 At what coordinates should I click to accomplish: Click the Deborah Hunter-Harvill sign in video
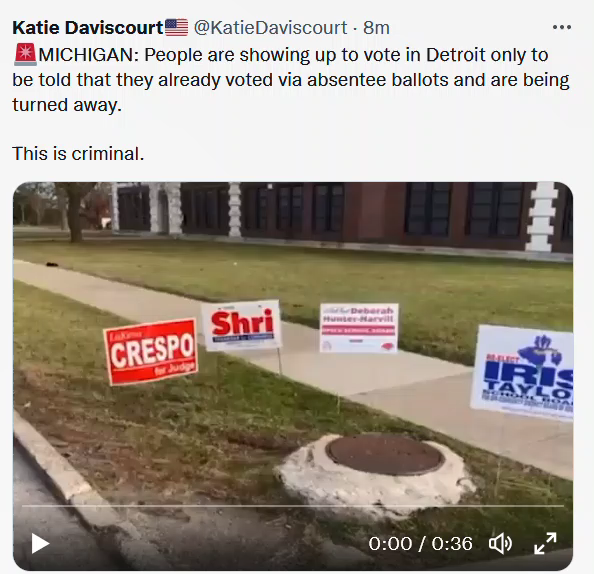(359, 328)
